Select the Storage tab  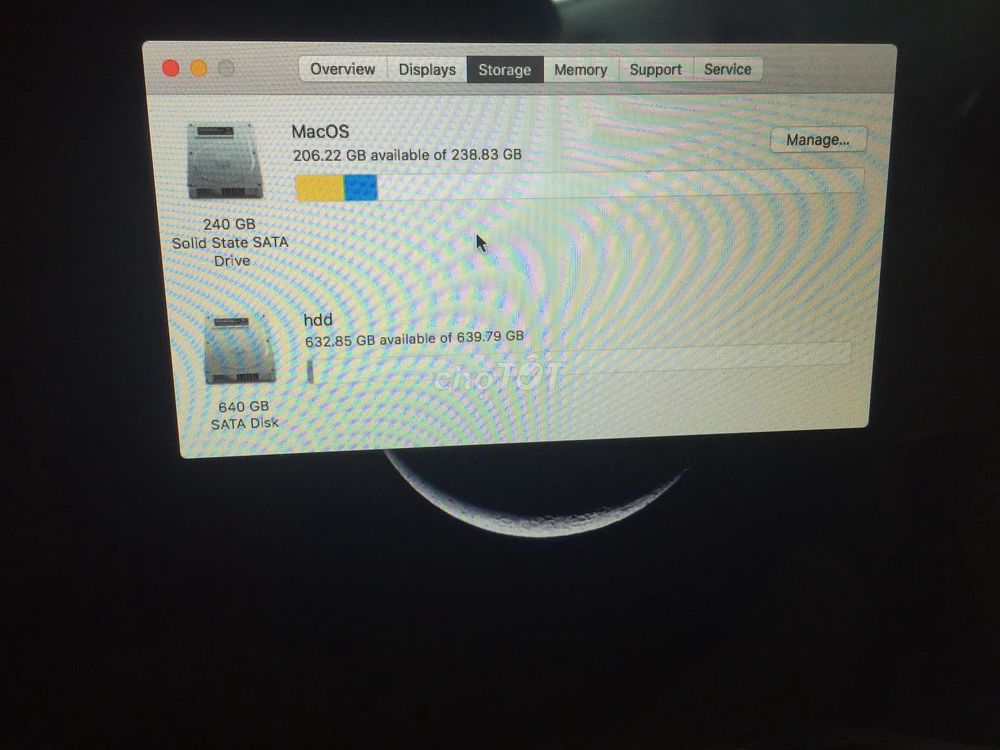(504, 70)
